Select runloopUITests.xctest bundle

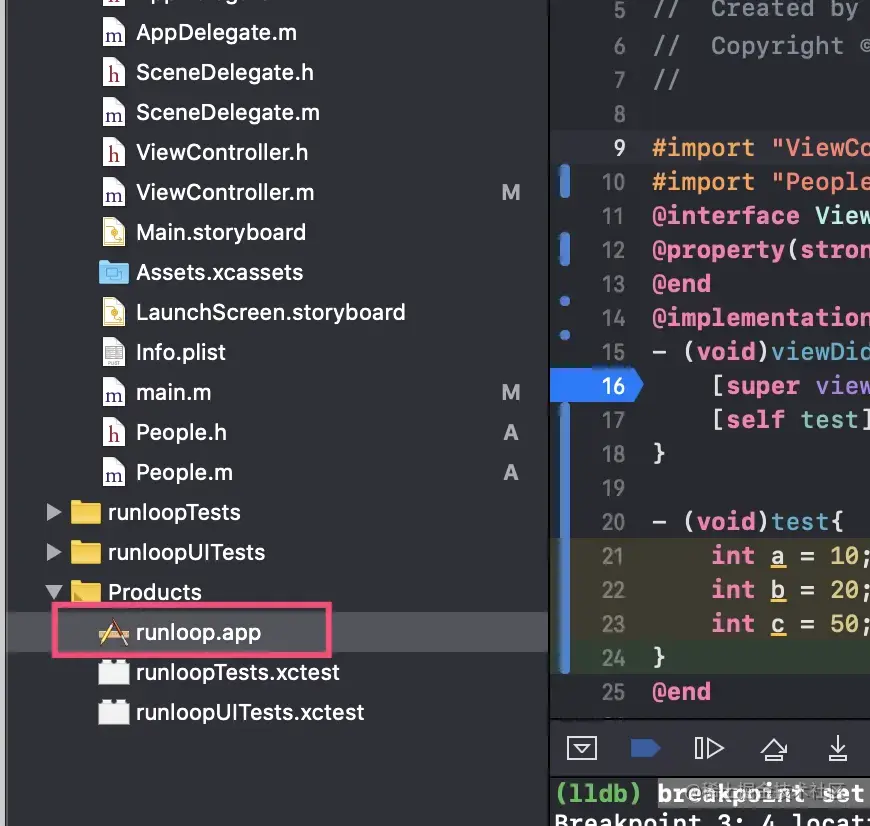click(x=250, y=712)
